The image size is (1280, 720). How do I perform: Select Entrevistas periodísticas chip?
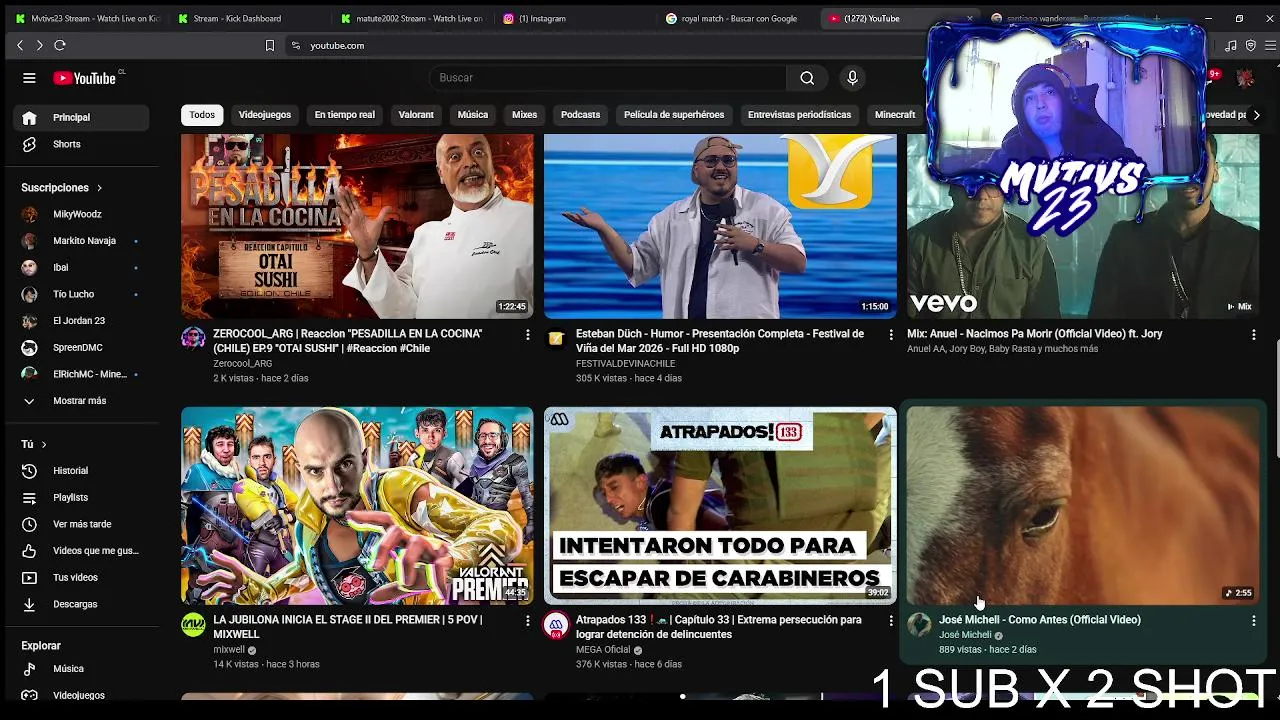tap(800, 115)
